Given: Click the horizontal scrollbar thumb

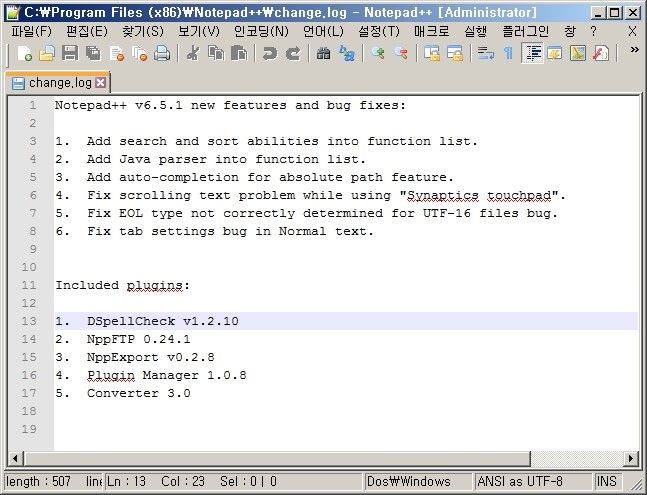Looking at the screenshot, I should 277,458.
